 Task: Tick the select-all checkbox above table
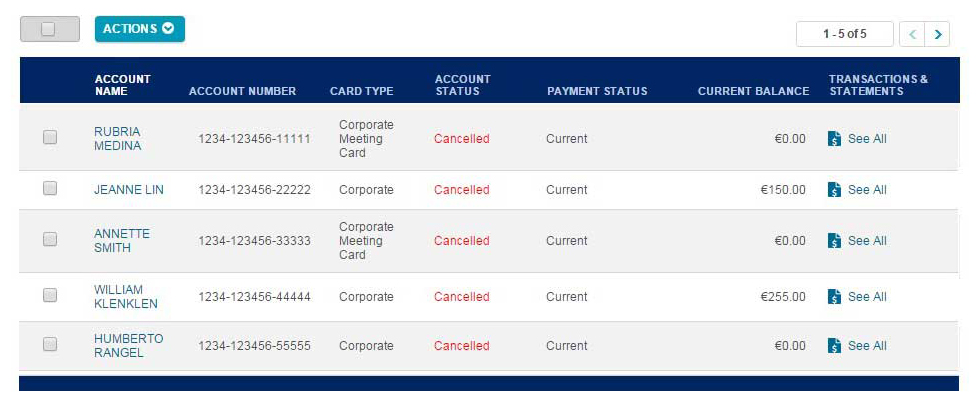(48, 29)
